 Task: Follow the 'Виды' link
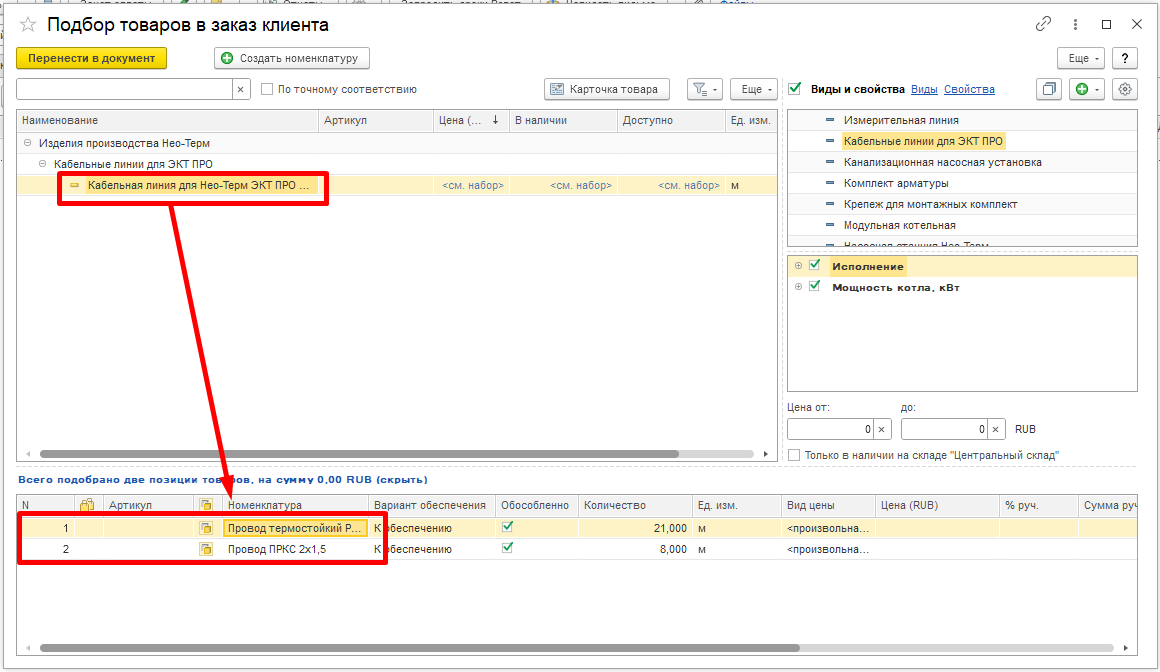pos(924,90)
